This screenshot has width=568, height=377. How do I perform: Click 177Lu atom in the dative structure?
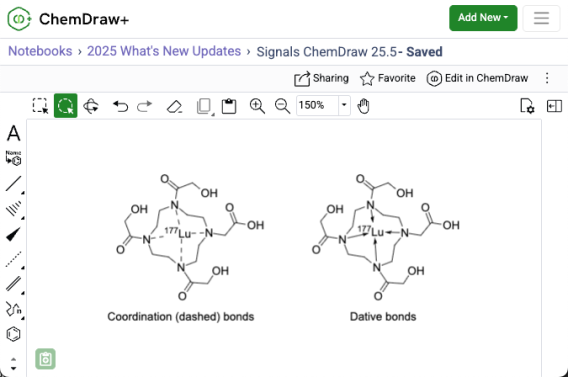tap(371, 232)
